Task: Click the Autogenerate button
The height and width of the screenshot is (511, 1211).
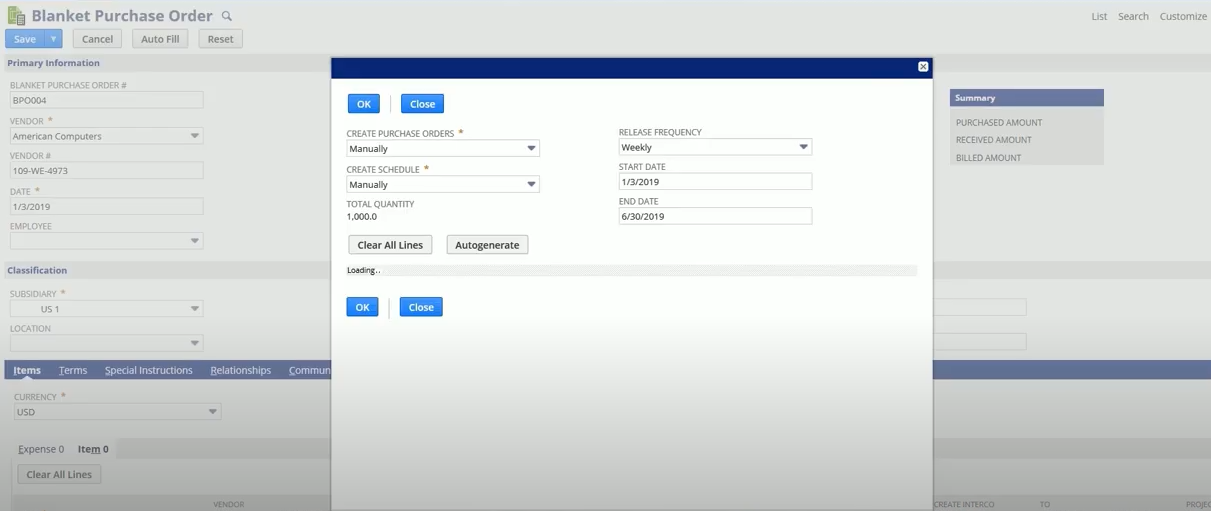Action: click(x=487, y=245)
